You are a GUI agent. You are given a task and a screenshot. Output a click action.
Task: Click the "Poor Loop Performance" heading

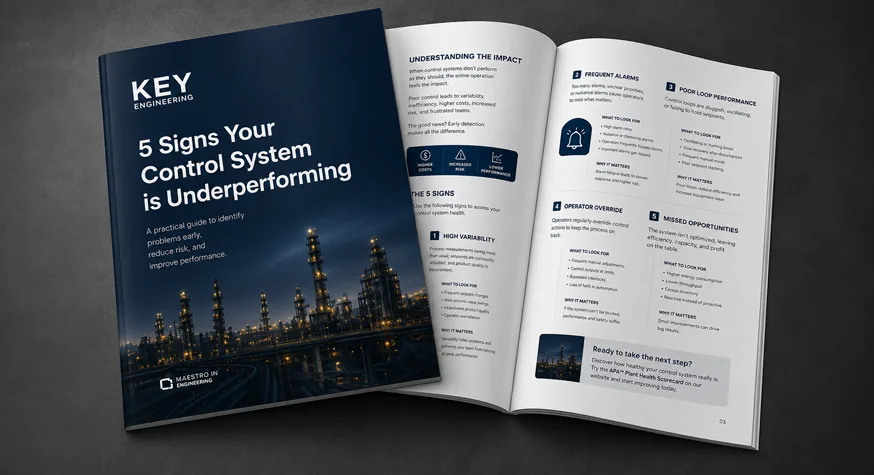[717, 96]
